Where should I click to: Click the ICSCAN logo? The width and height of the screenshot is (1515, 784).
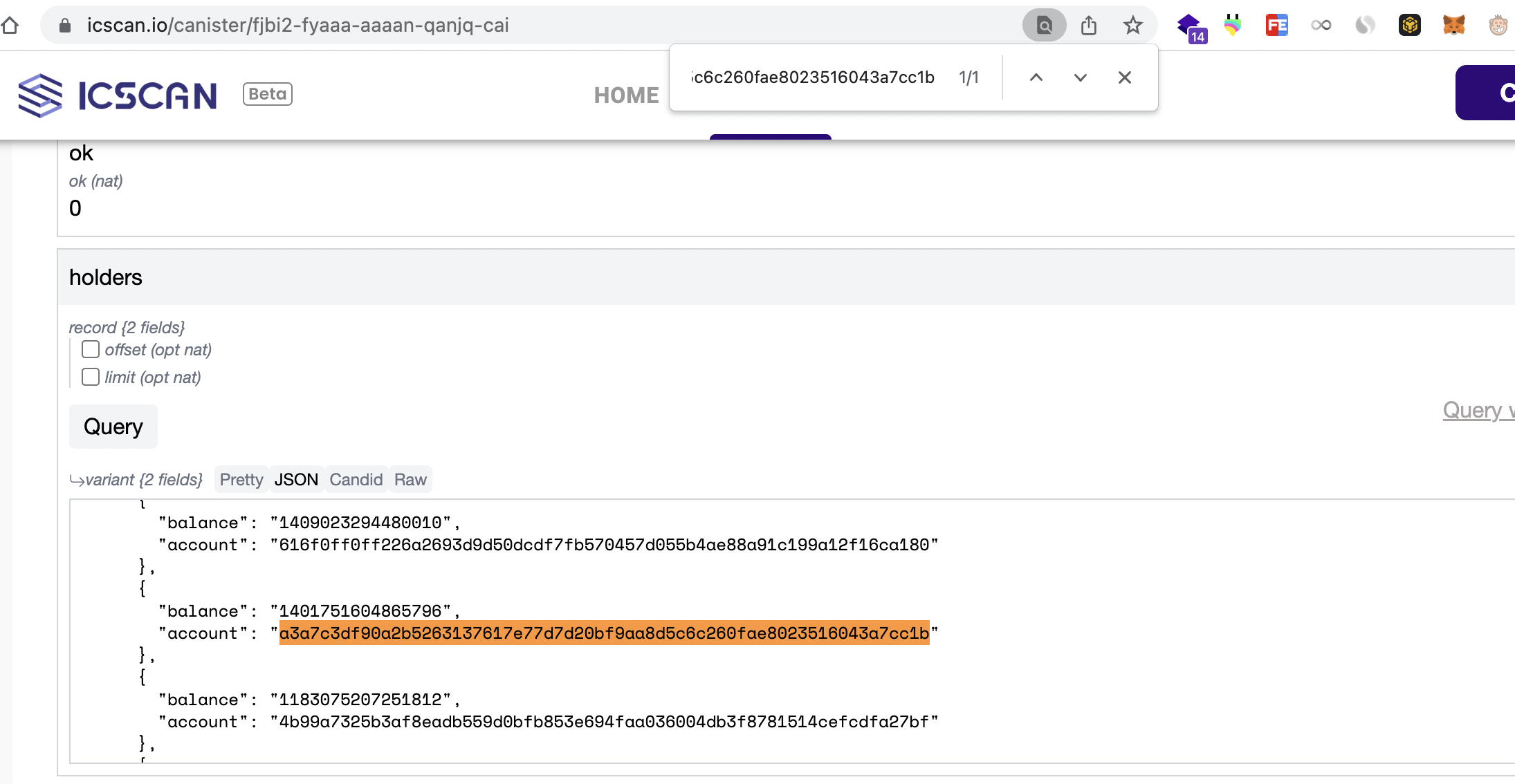[x=118, y=95]
